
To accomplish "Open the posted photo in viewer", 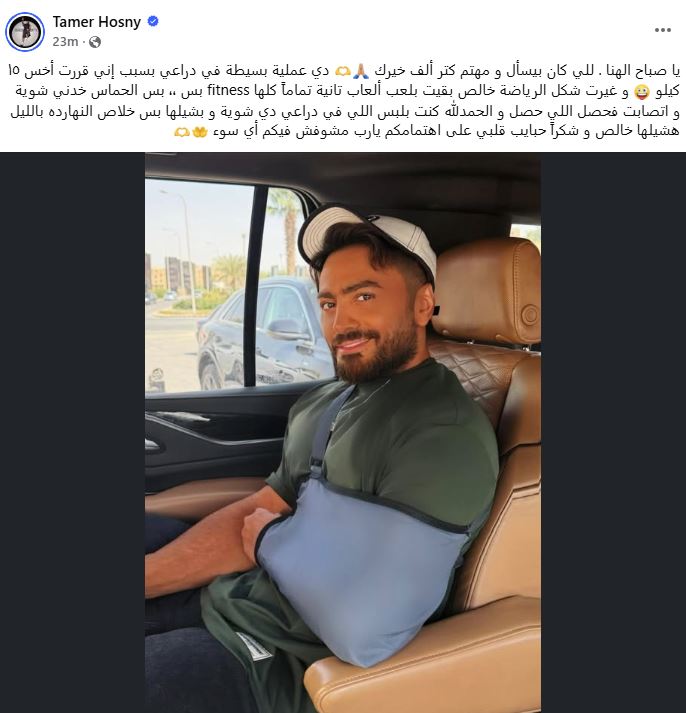I will pos(343,432).
